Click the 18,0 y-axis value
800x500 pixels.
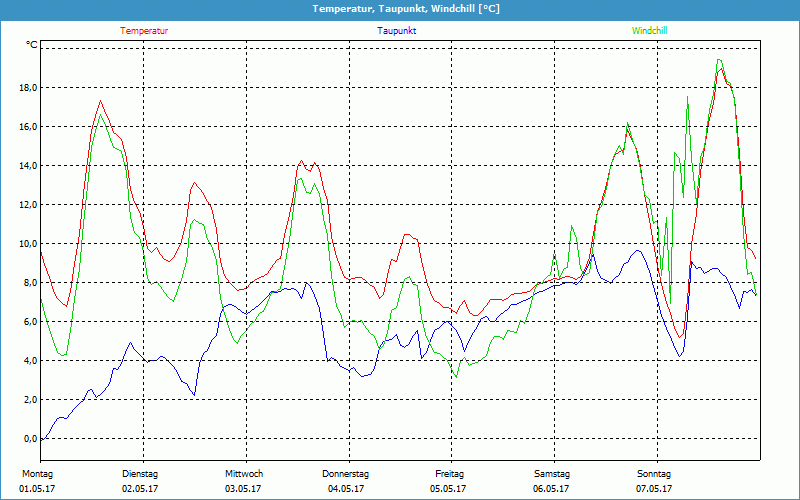29,88
